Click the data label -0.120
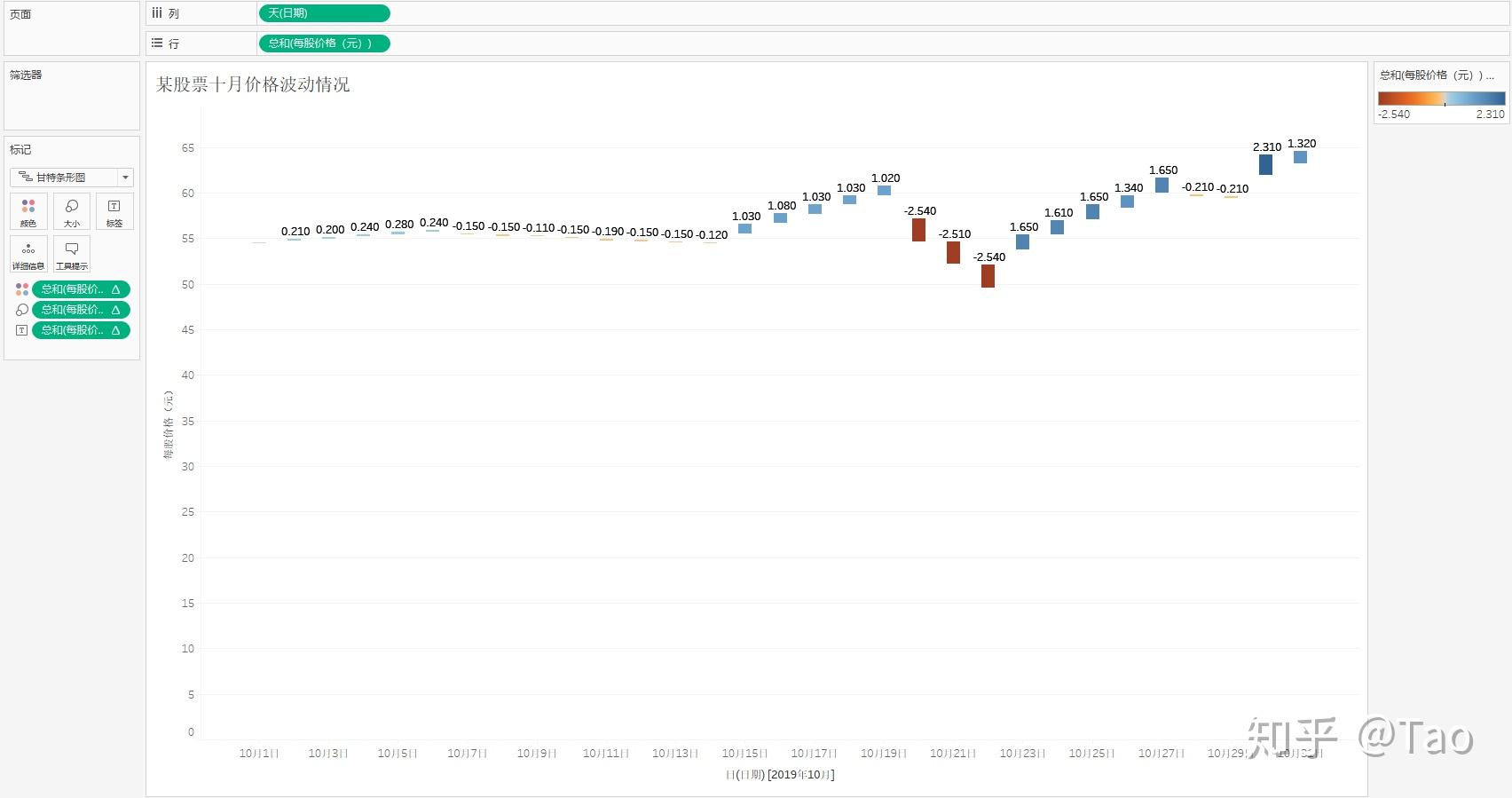The image size is (1512, 798). pyautogui.click(x=712, y=235)
